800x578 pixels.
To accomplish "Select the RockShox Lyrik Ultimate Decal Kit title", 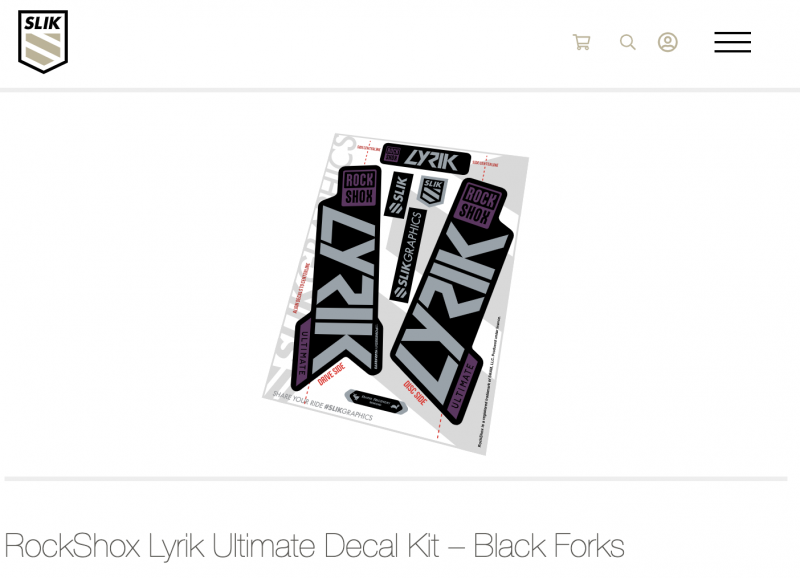I will 314,546.
